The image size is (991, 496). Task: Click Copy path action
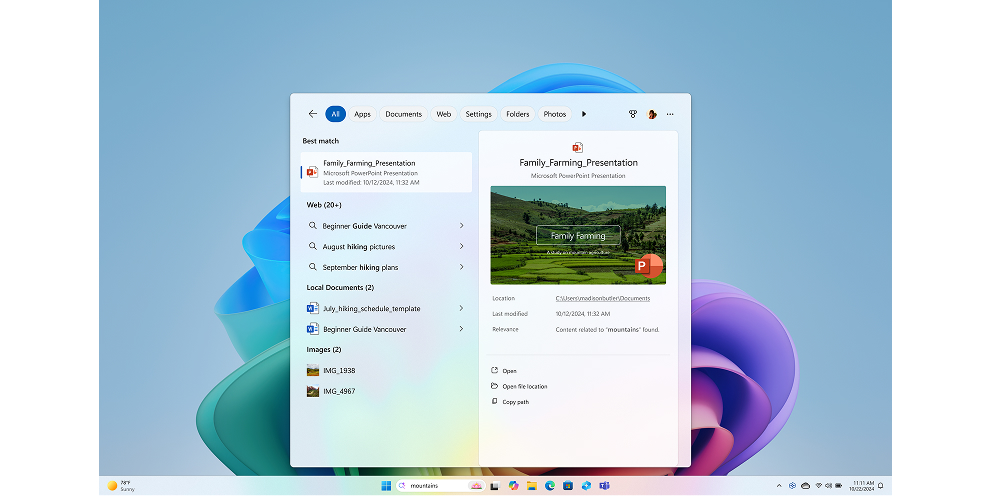[510, 402]
